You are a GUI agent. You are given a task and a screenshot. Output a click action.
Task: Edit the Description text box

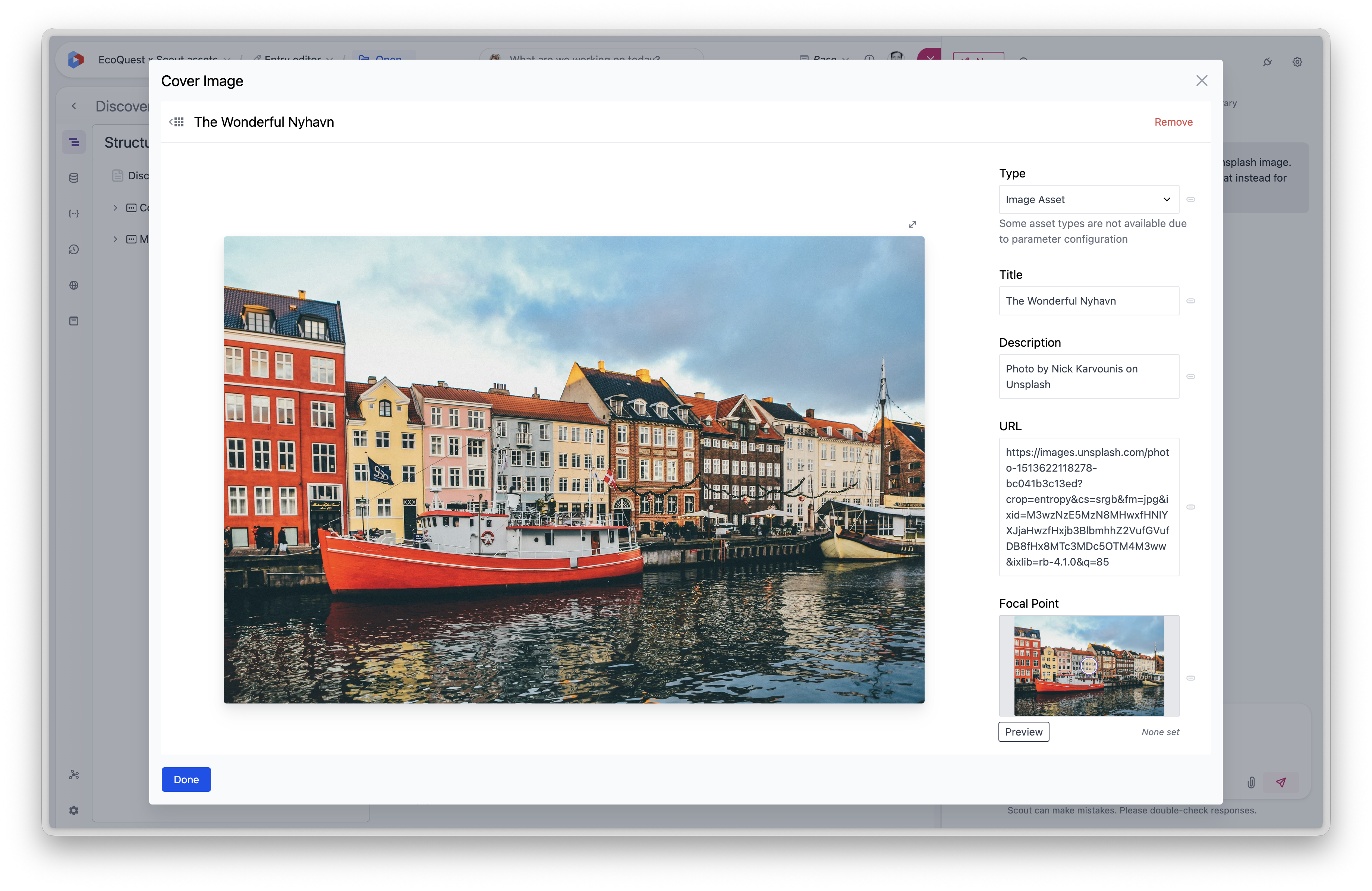pyautogui.click(x=1088, y=376)
